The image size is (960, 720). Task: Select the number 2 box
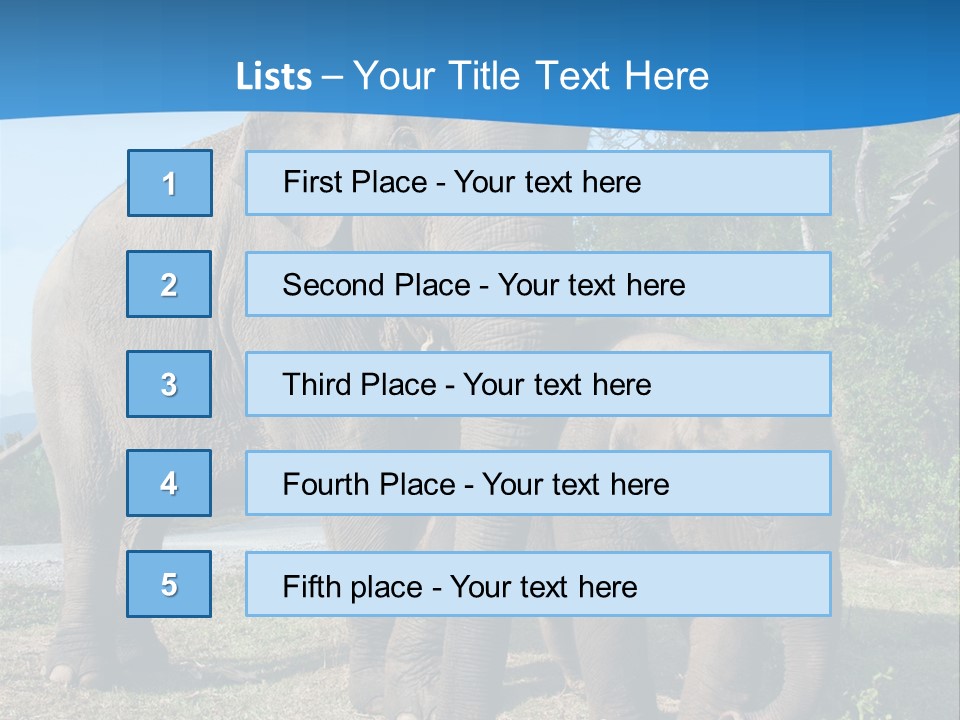pyautogui.click(x=169, y=284)
